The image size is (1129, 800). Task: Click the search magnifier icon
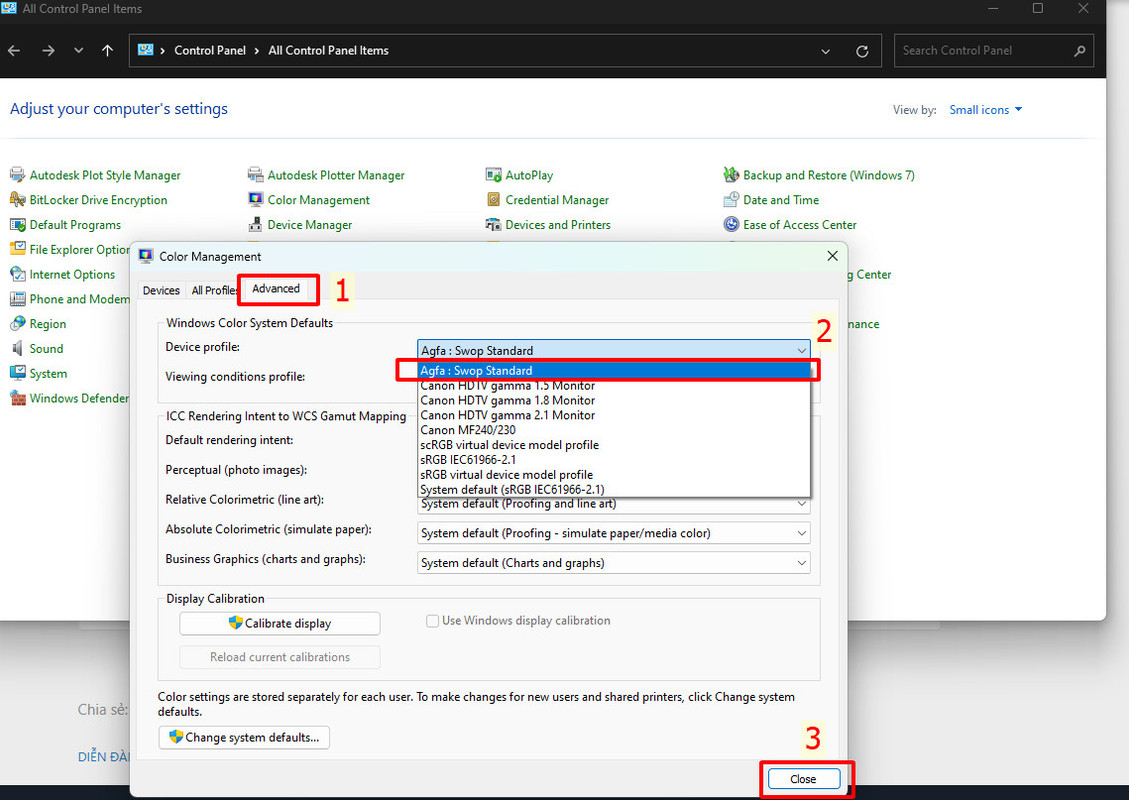tap(1079, 50)
